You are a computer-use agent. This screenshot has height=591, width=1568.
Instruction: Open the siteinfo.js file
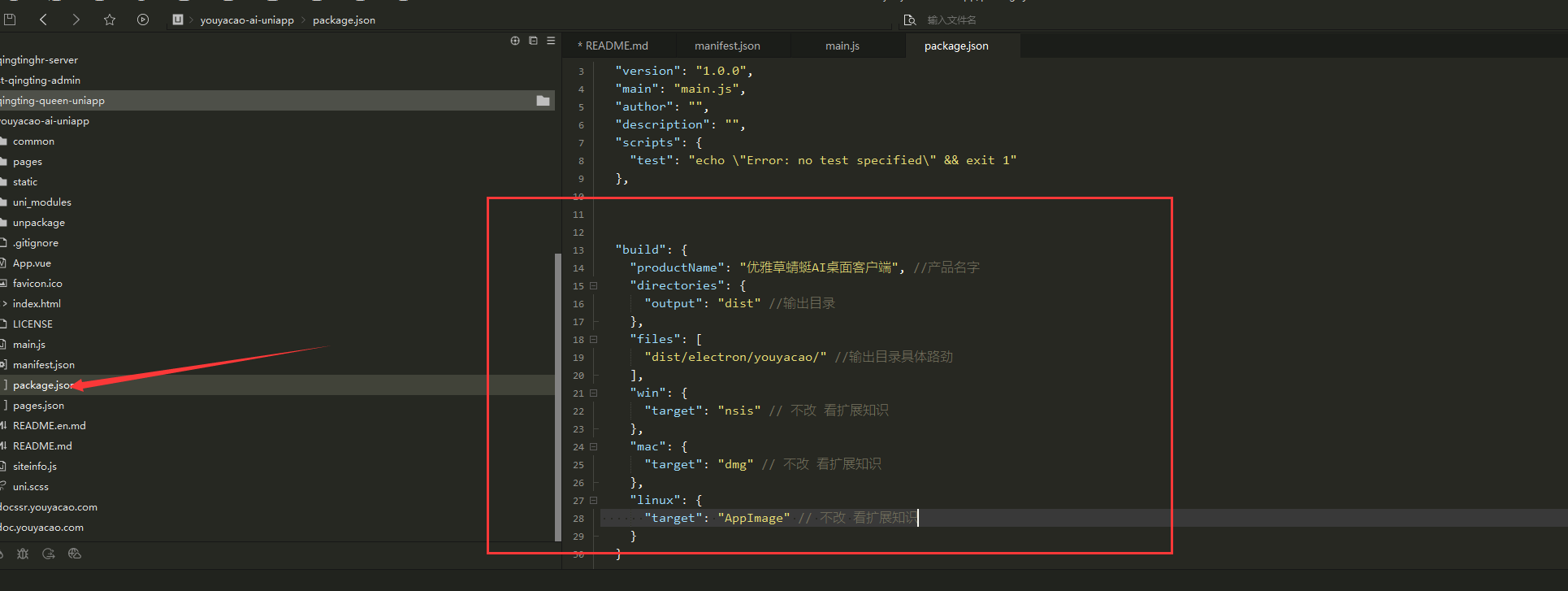[35, 467]
